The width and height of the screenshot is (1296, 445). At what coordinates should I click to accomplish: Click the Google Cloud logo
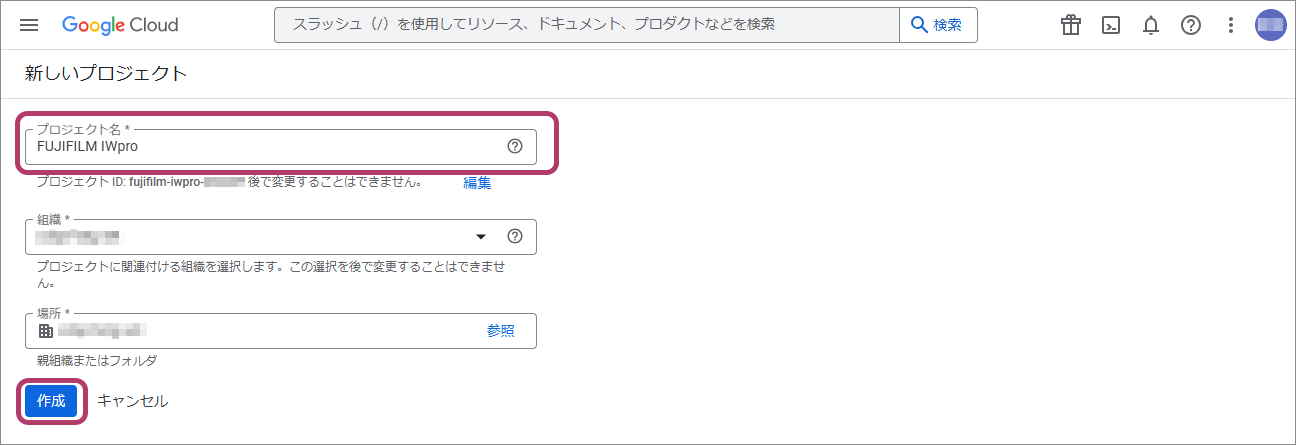tap(120, 25)
